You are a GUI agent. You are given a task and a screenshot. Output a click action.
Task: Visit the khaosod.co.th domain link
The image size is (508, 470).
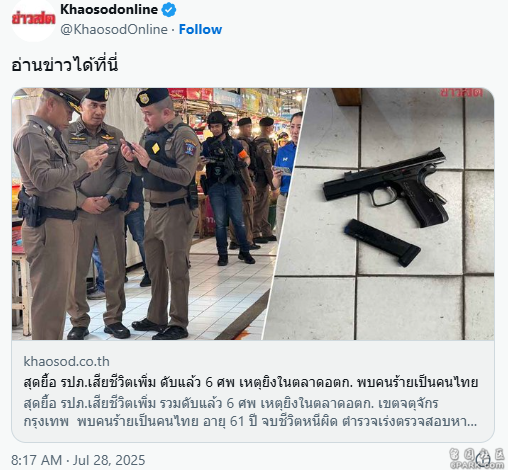[66, 361]
